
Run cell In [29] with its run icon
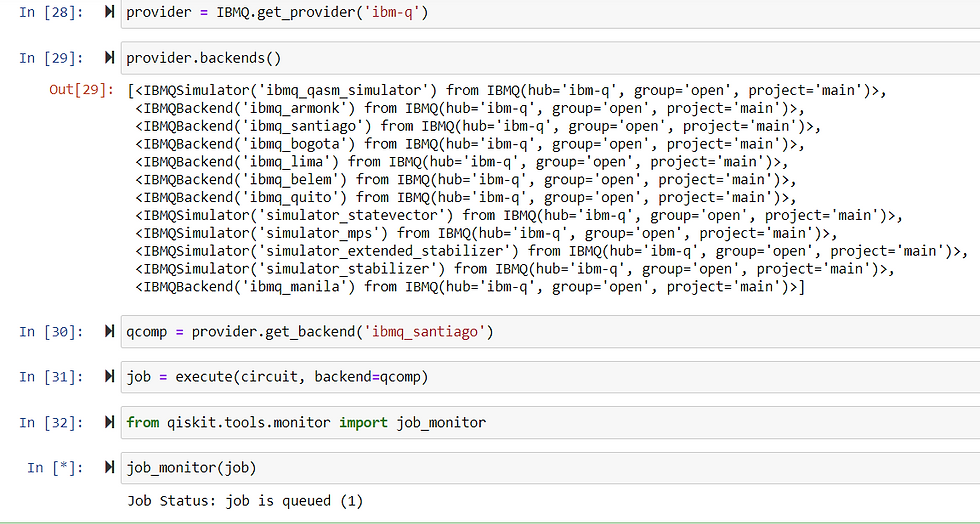click(x=109, y=58)
